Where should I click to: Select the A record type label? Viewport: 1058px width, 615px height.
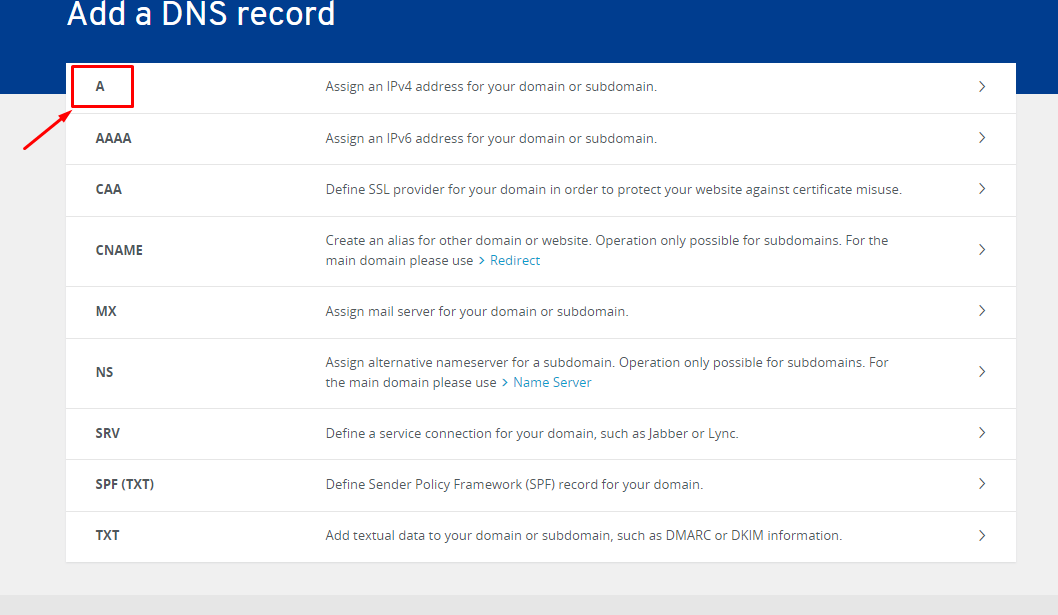tap(100, 87)
